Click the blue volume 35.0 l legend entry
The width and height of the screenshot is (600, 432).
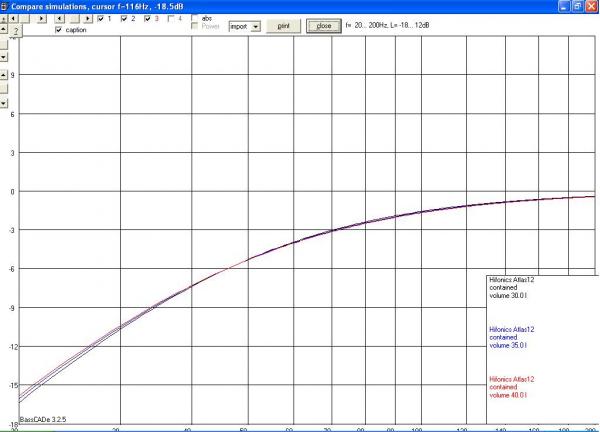point(515,337)
